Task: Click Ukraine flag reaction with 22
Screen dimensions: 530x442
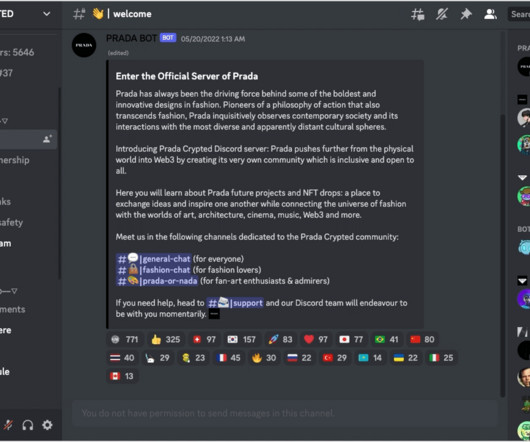Action: point(406,358)
